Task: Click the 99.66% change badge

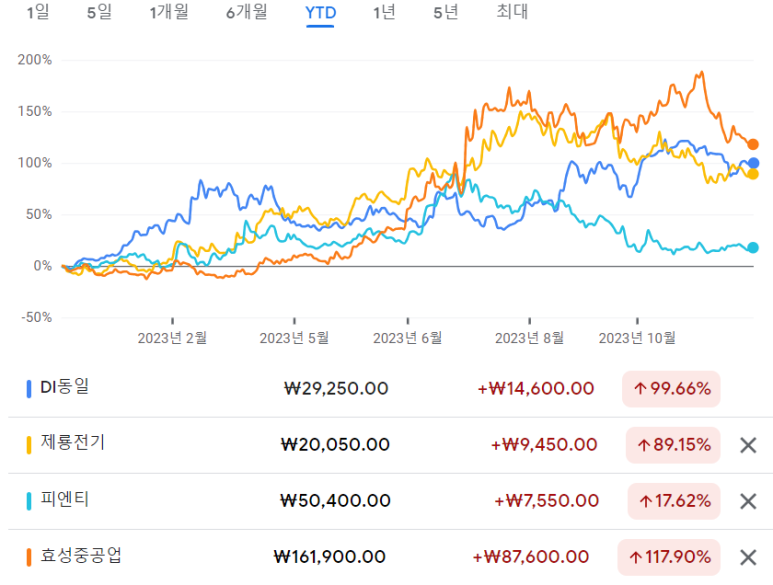Action: point(671,389)
